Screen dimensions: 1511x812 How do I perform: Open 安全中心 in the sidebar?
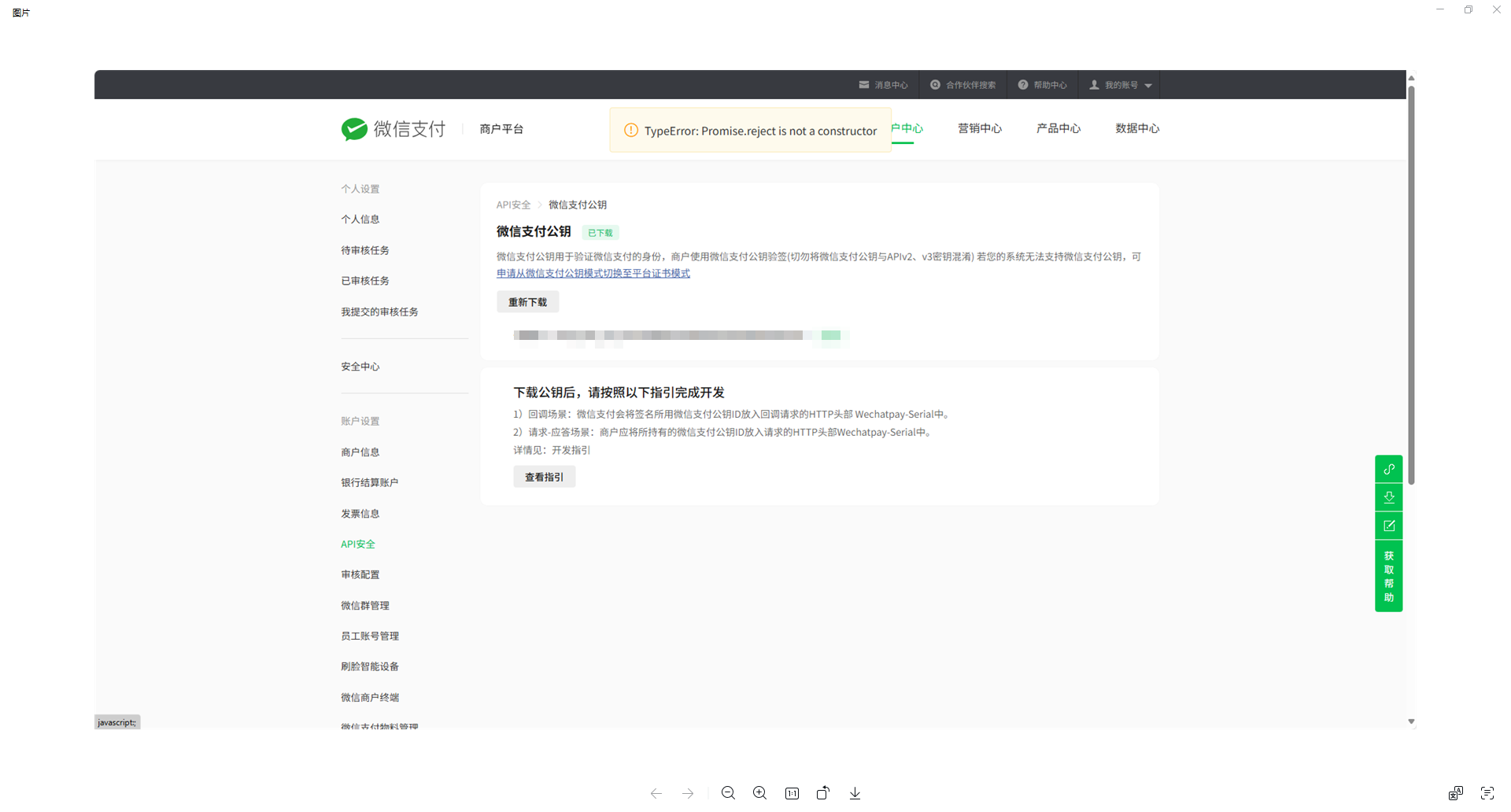[x=360, y=367]
